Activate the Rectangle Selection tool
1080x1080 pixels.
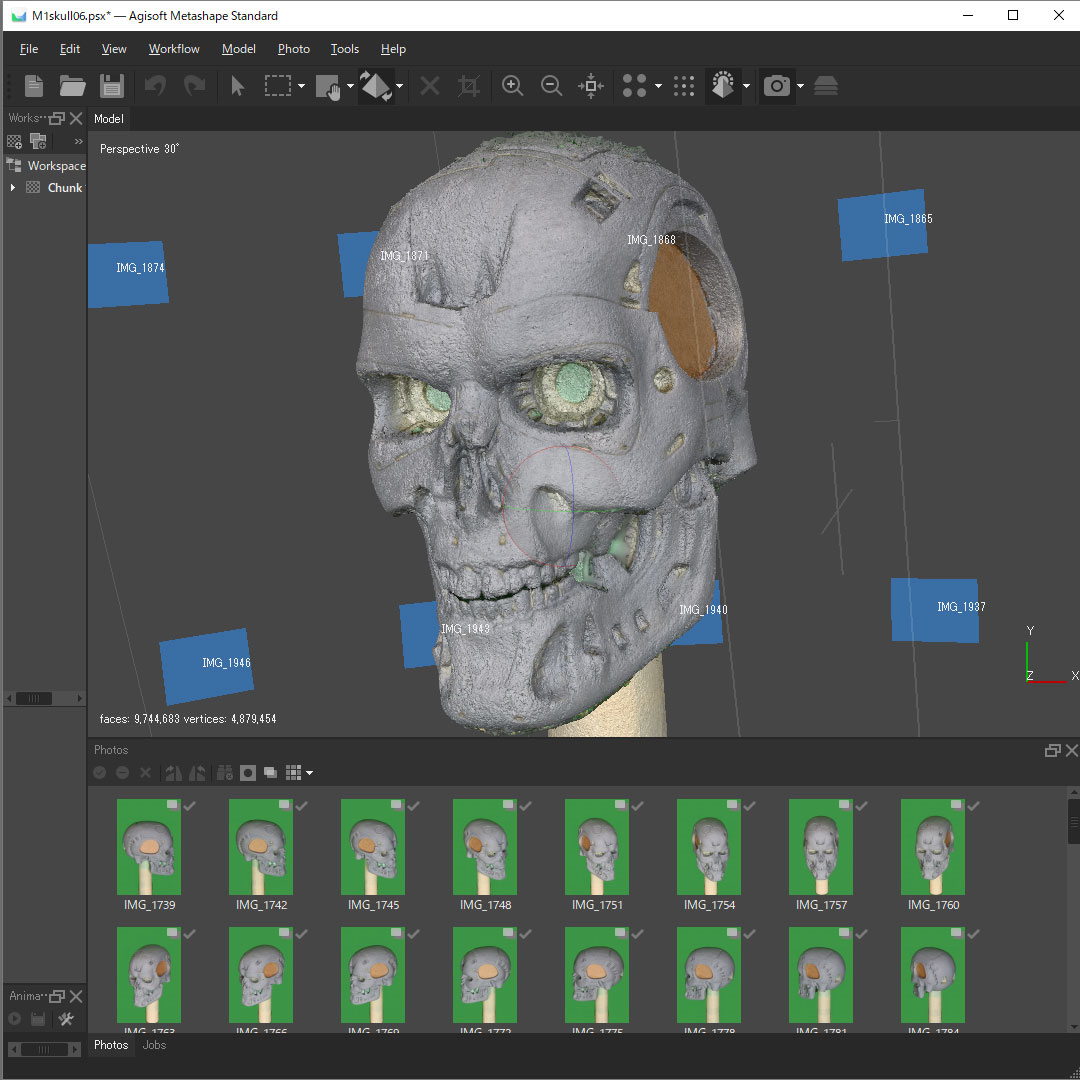278,86
